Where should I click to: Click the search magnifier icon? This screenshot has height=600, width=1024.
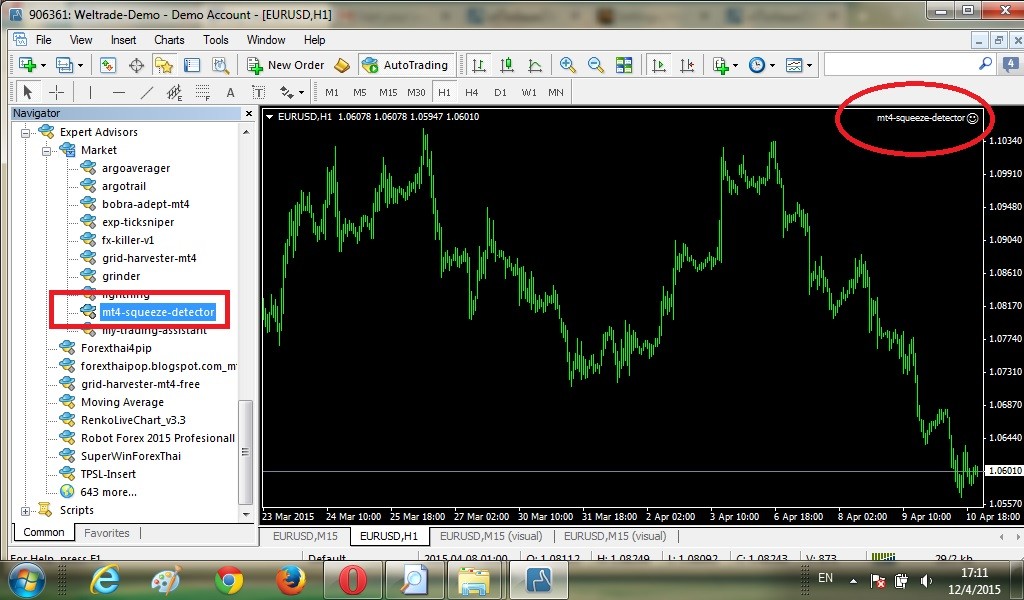pyautogui.click(x=985, y=64)
